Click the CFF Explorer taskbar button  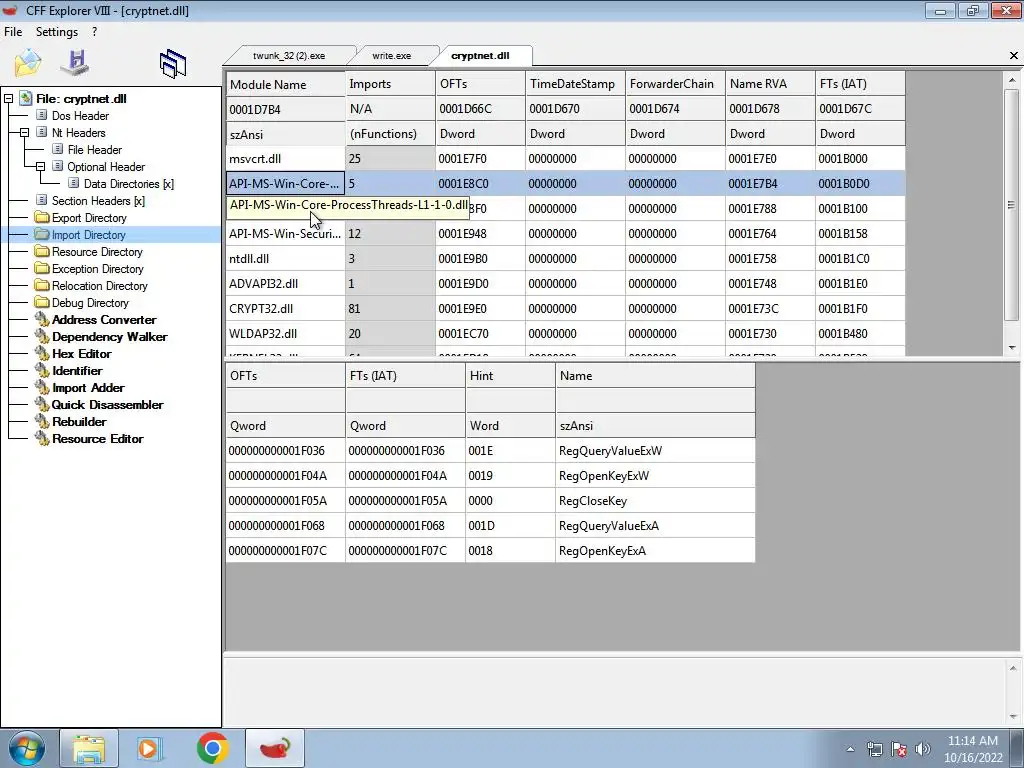275,748
